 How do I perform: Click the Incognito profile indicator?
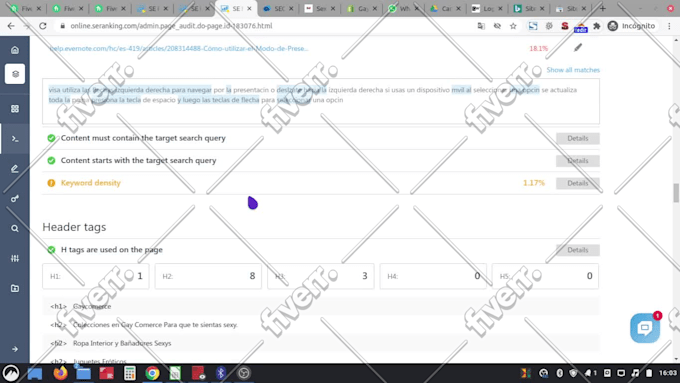[x=631, y=26]
